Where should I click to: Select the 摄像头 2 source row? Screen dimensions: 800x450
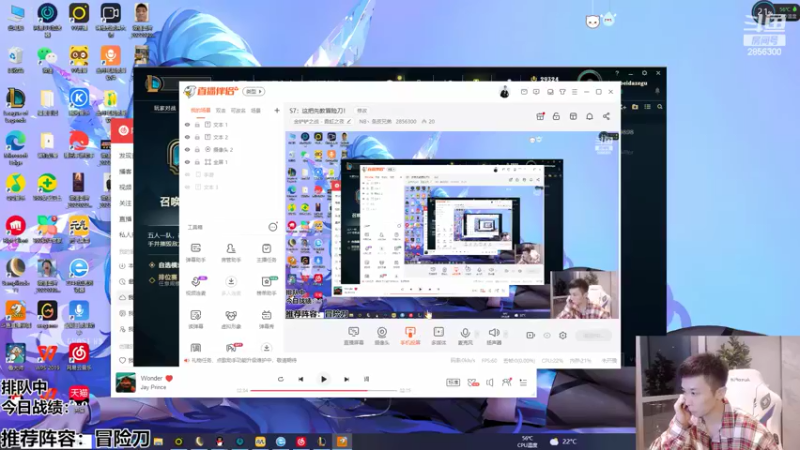232,149
